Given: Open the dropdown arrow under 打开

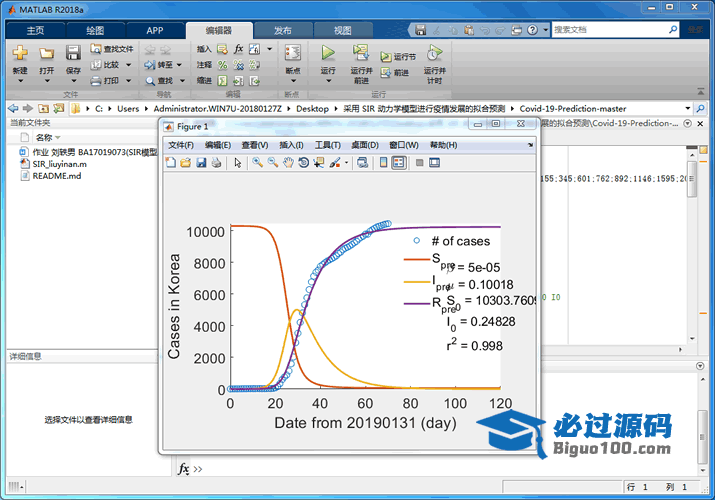Looking at the screenshot, I should coord(47,81).
